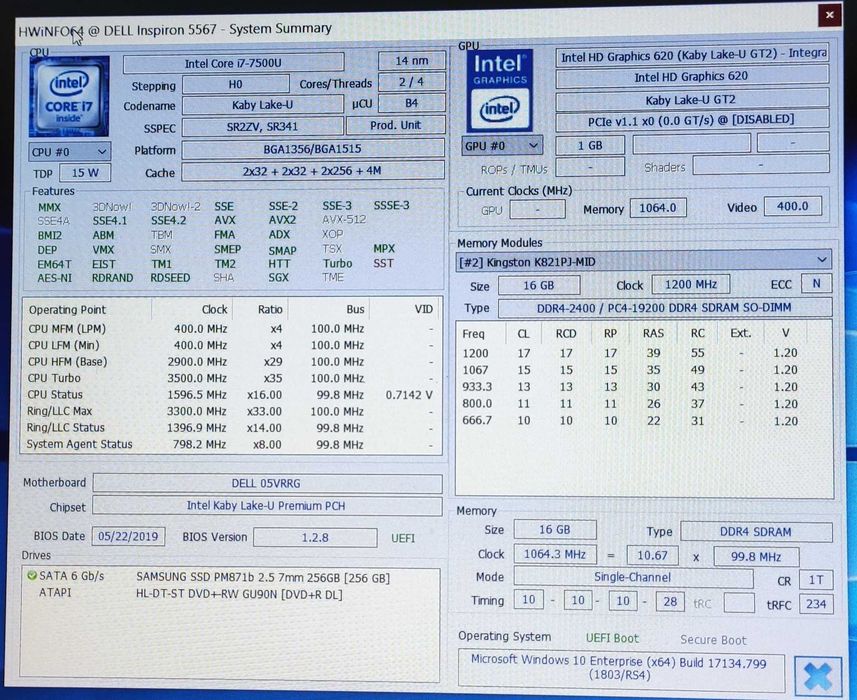Click the Clock column header in operating points

click(192, 309)
